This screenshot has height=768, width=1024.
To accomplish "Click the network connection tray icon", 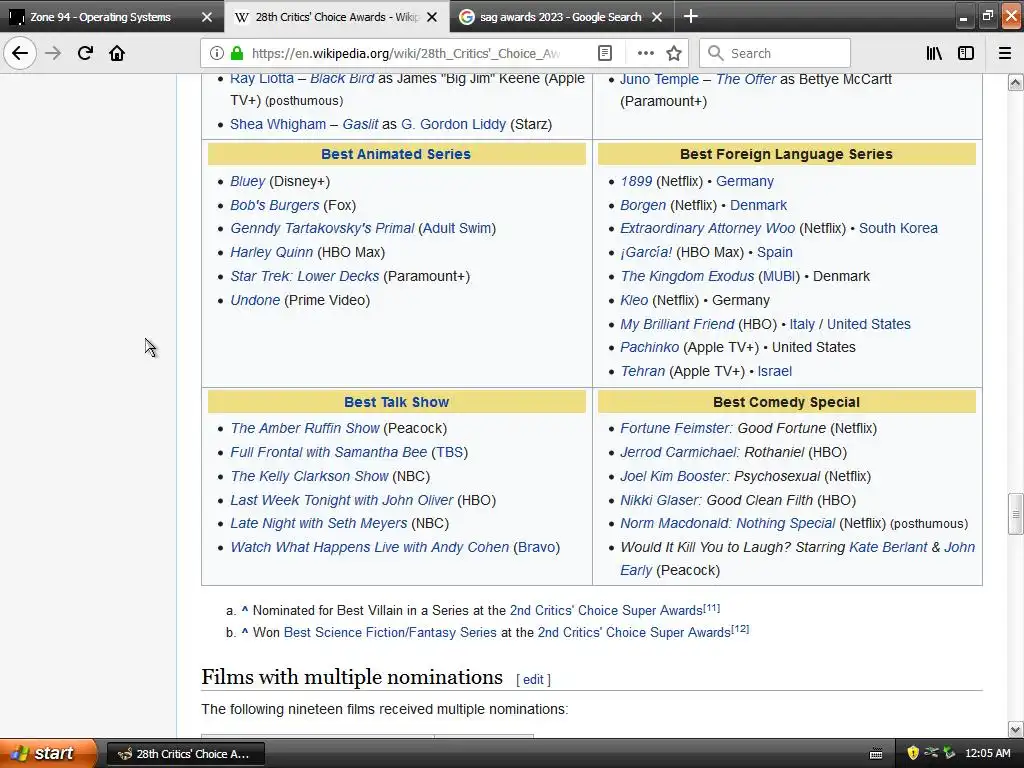I will [x=932, y=754].
